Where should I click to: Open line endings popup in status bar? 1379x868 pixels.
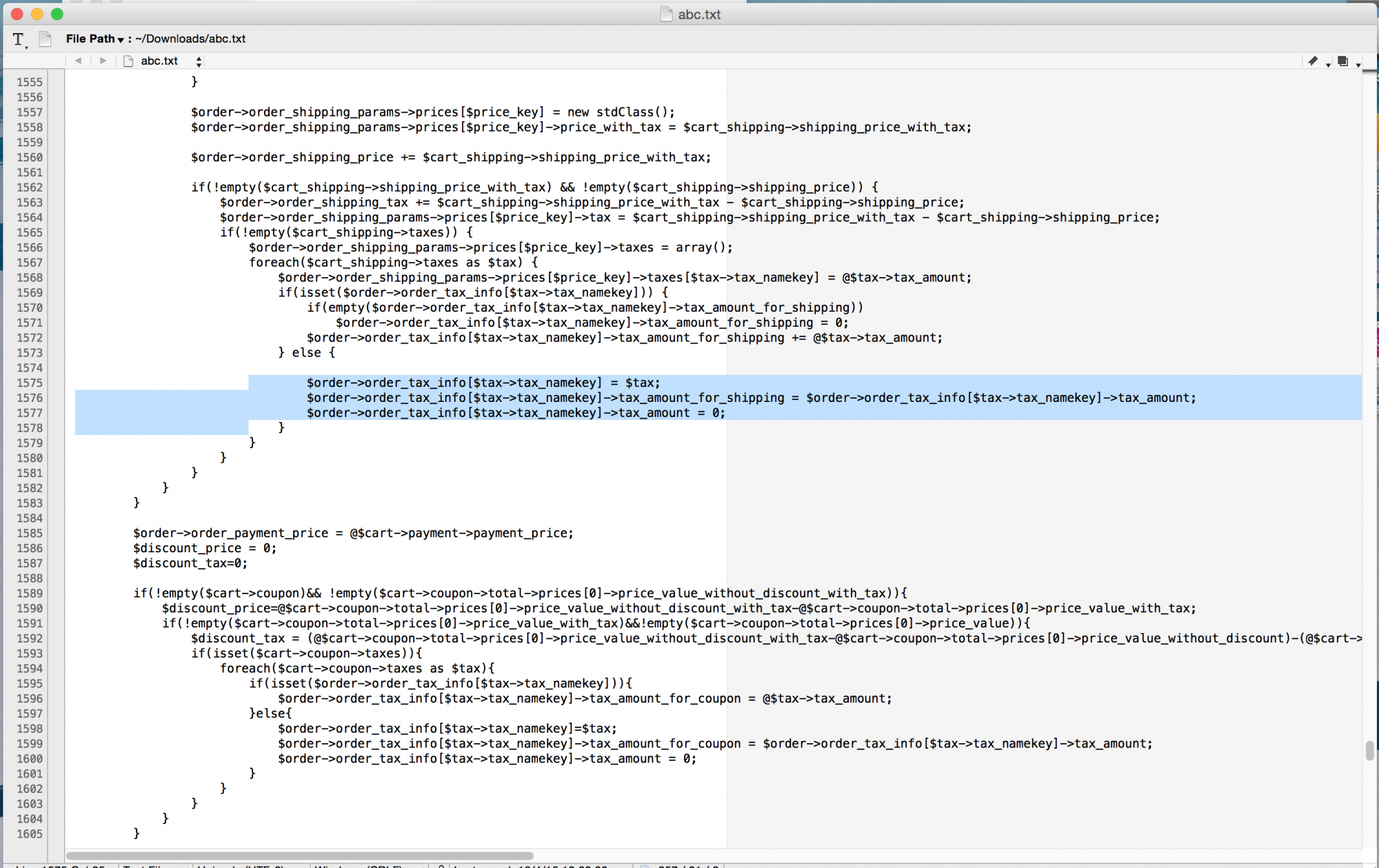[x=369, y=866]
